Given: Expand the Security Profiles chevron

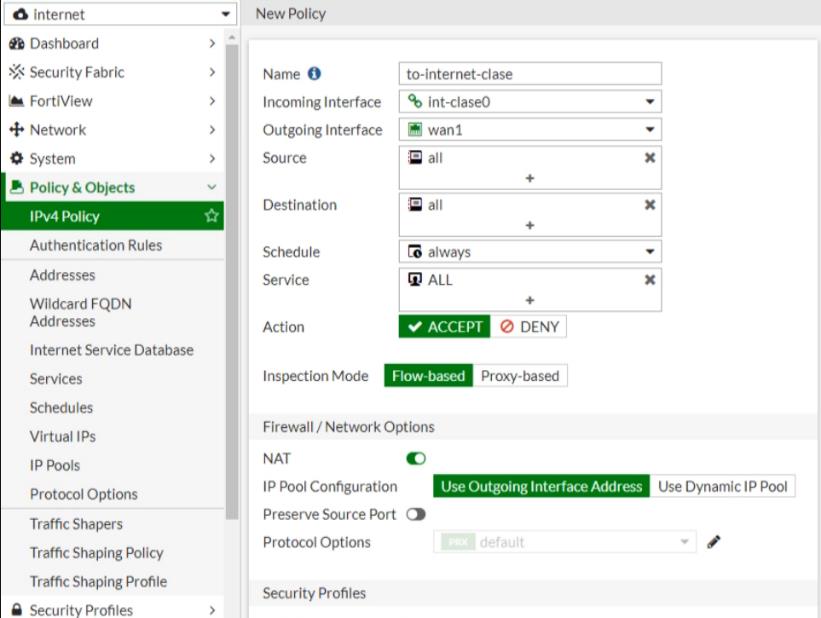Looking at the screenshot, I should 212,610.
